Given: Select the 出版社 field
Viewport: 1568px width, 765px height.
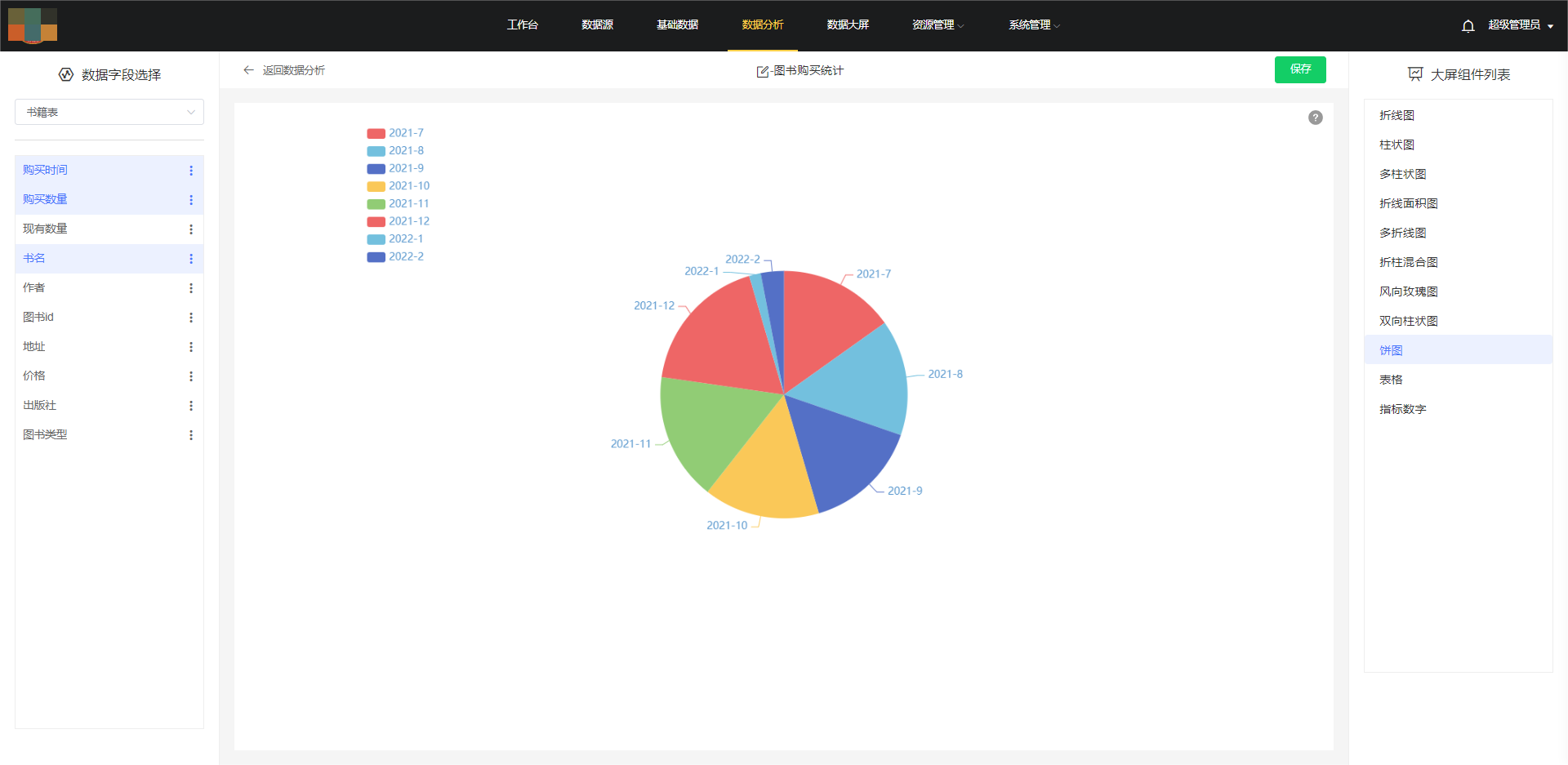Looking at the screenshot, I should [109, 405].
